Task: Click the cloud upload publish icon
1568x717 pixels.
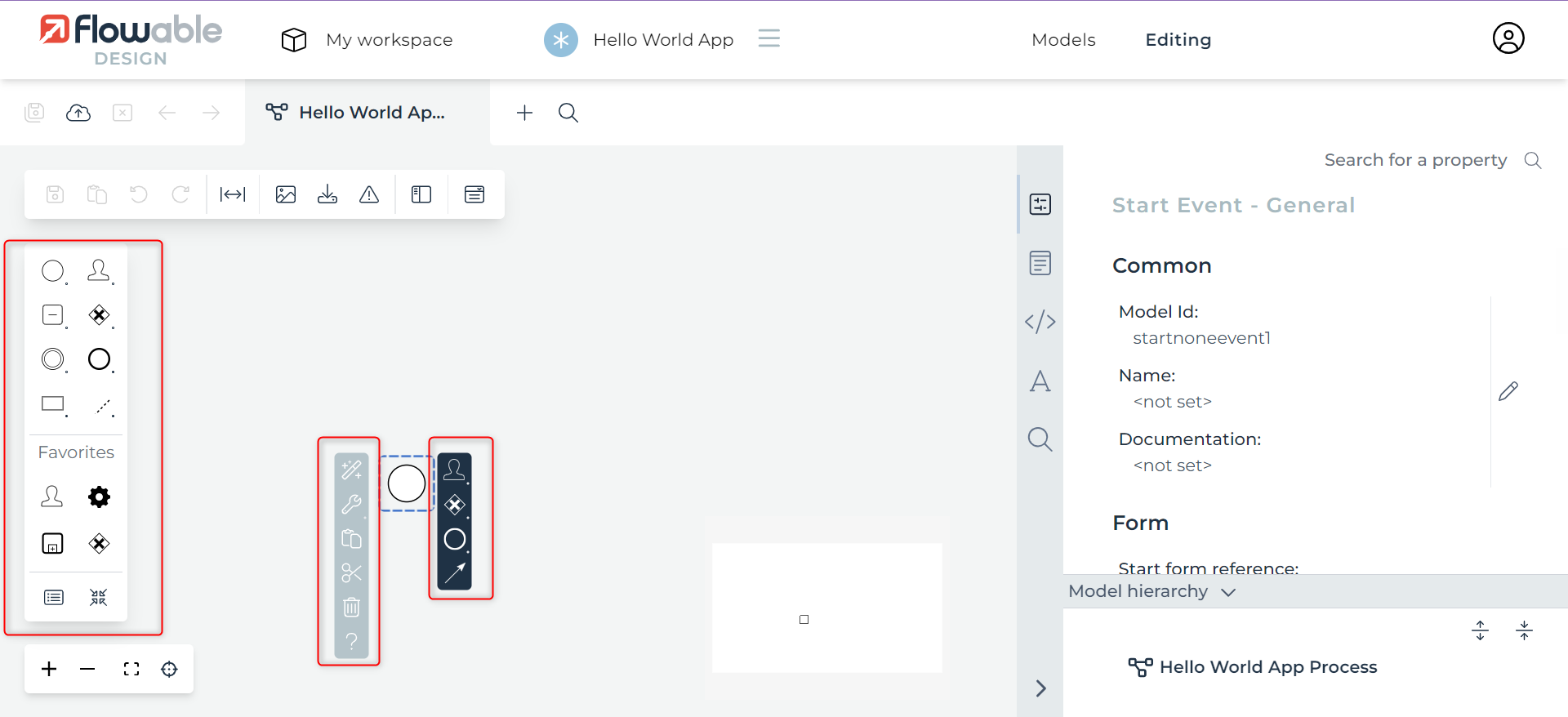Action: [x=78, y=113]
